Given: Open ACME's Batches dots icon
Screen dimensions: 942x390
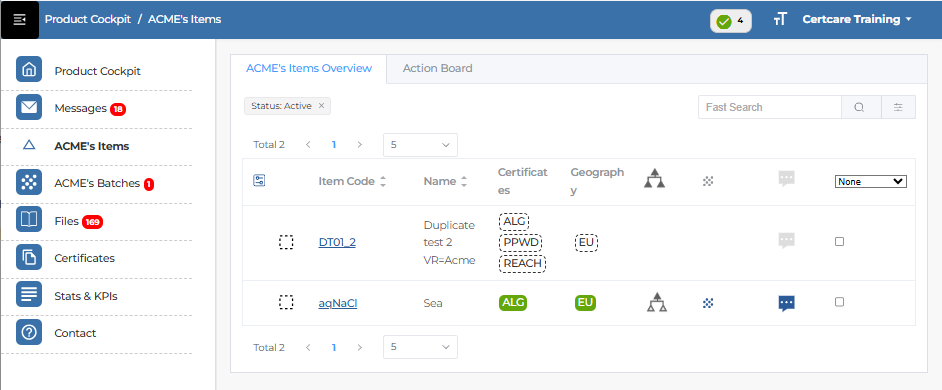Looking at the screenshot, I should (x=29, y=183).
